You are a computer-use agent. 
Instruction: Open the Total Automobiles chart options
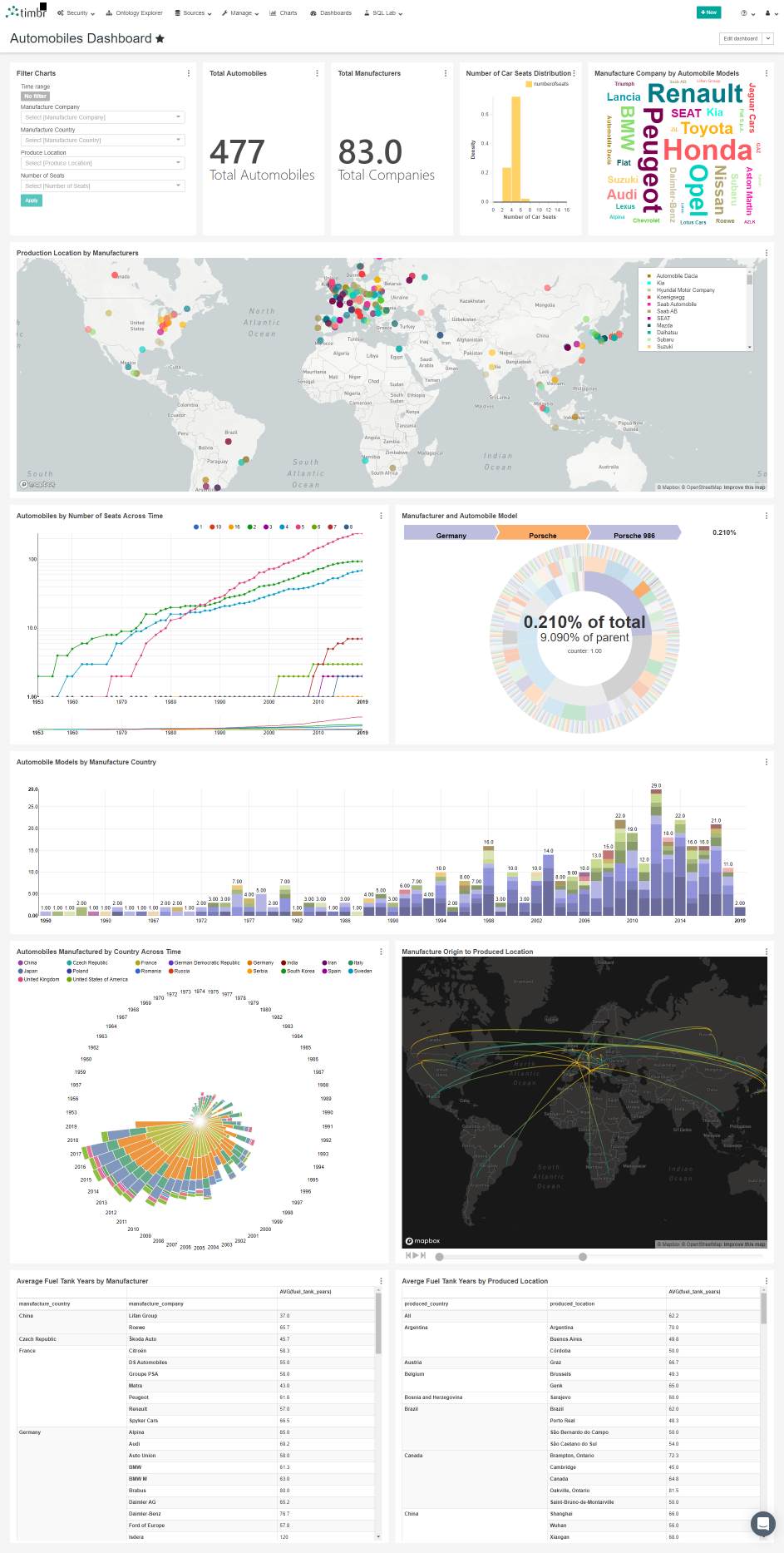pos(317,73)
